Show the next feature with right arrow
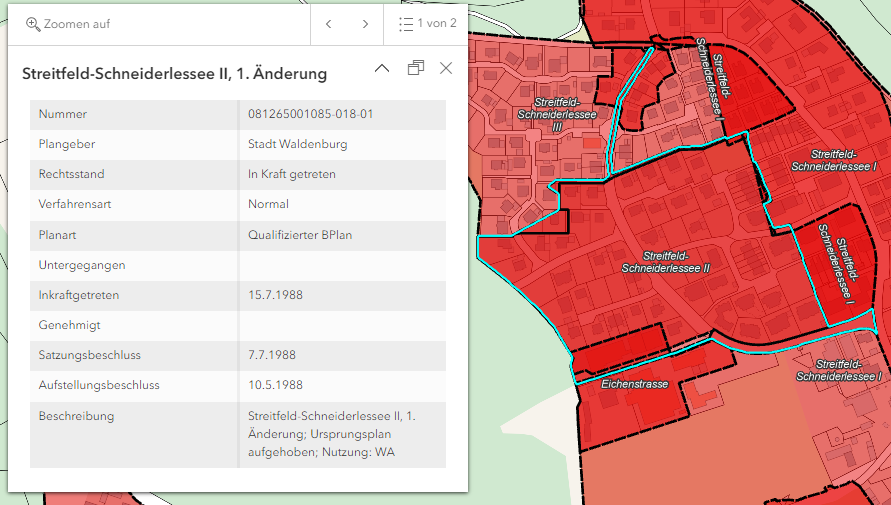 tap(365, 24)
